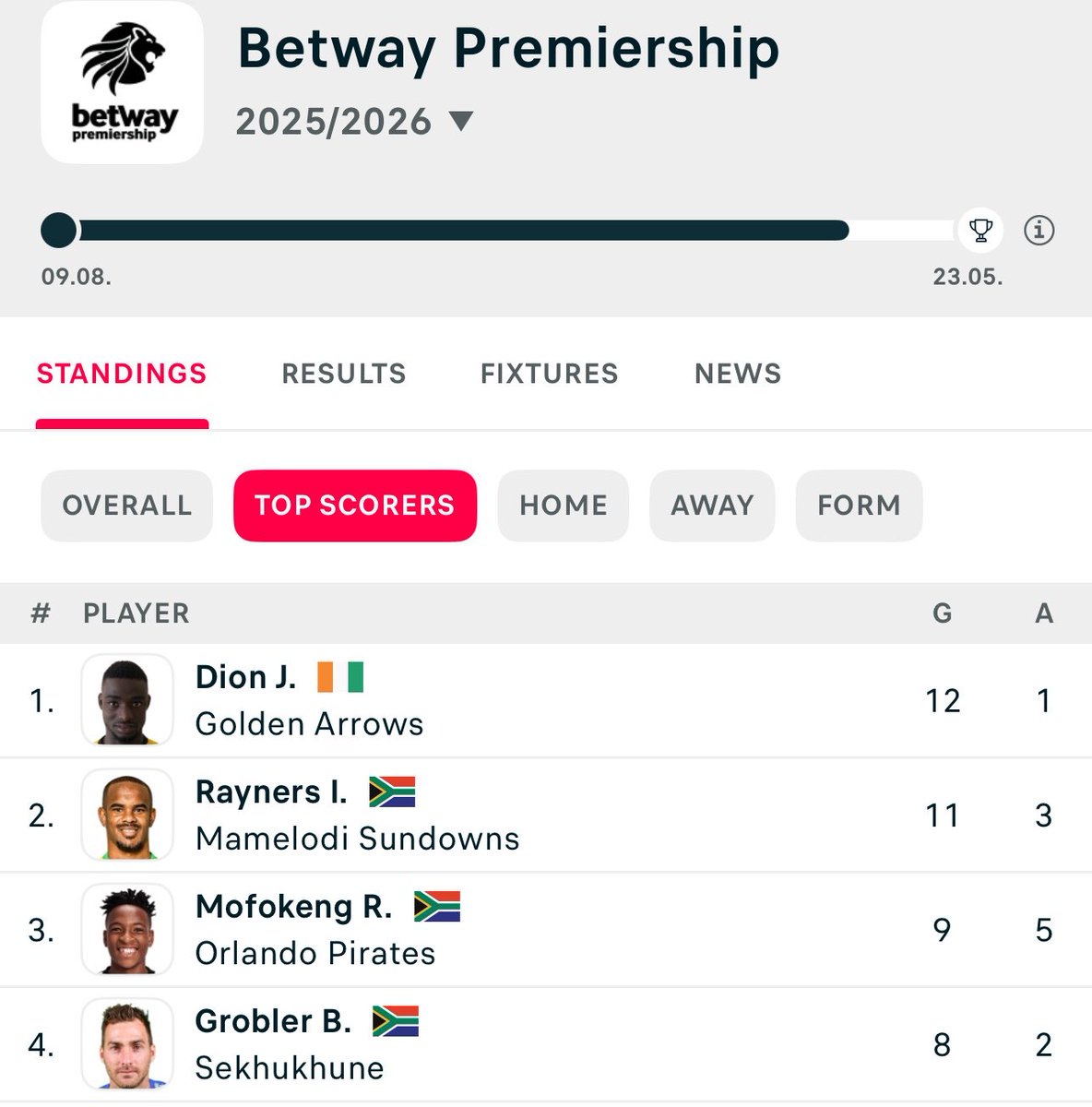Click the Betway Premiership lion logo
The width and height of the screenshot is (1092, 1107).
coord(123,83)
